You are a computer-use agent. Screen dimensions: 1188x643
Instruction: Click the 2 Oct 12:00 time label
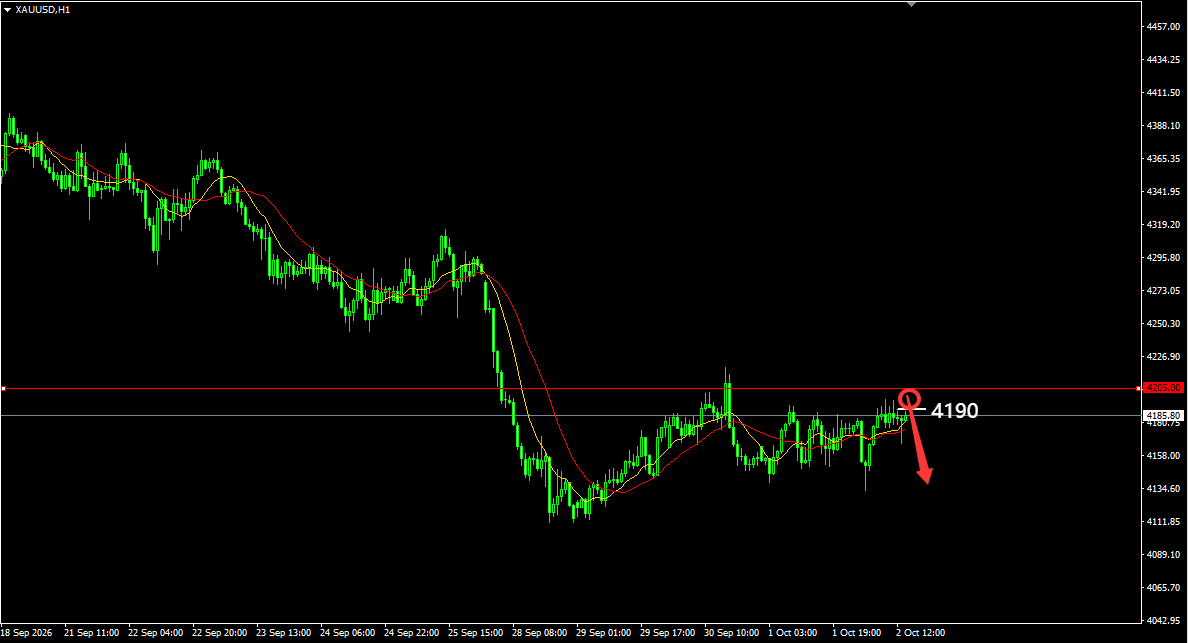click(921, 633)
